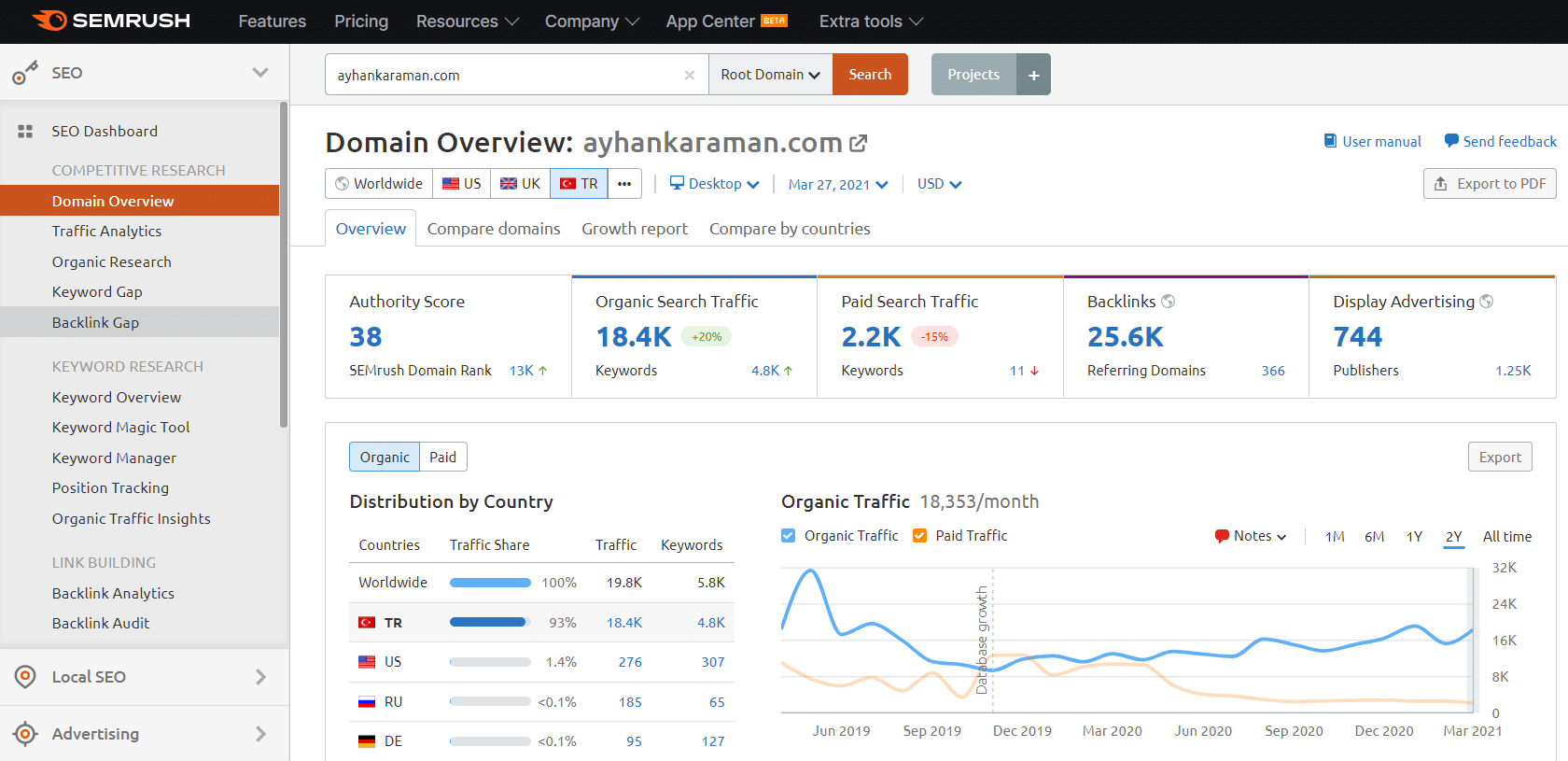This screenshot has width=1568, height=761.
Task: Open the Resources menu
Action: (x=468, y=21)
